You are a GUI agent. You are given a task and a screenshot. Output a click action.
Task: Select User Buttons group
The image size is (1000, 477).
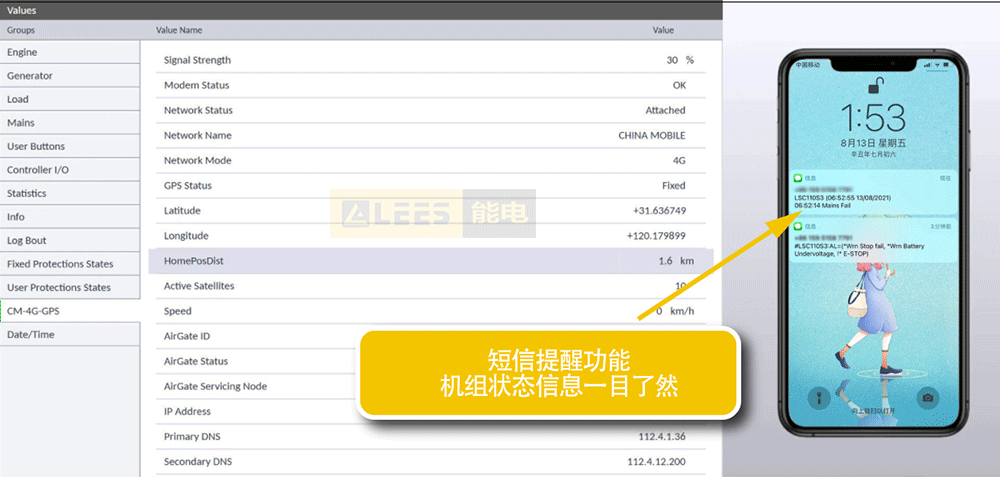[x=70, y=147]
